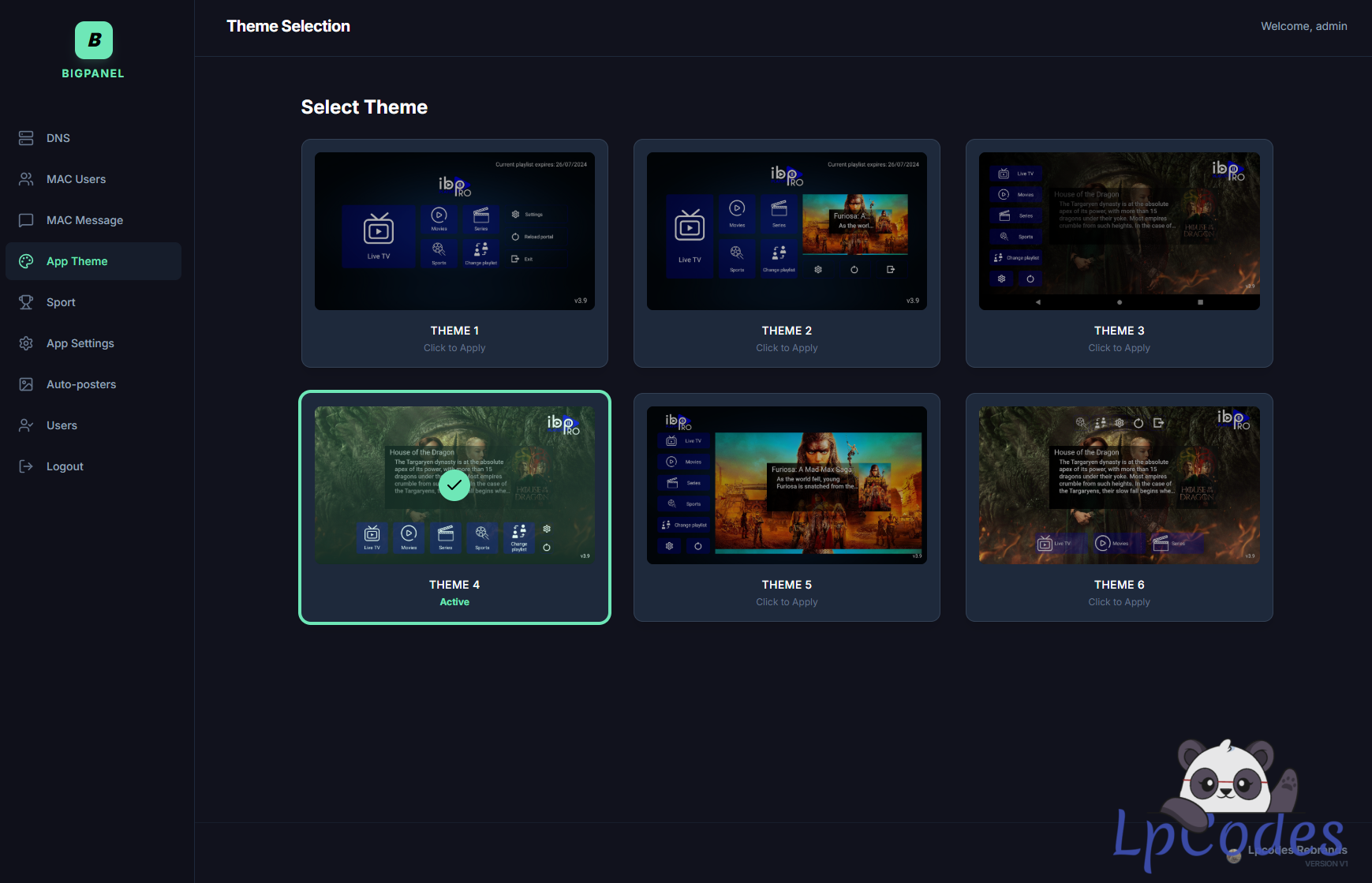Image resolution: width=1372 pixels, height=883 pixels.
Task: Click the App Theme palette icon
Action: (x=26, y=261)
